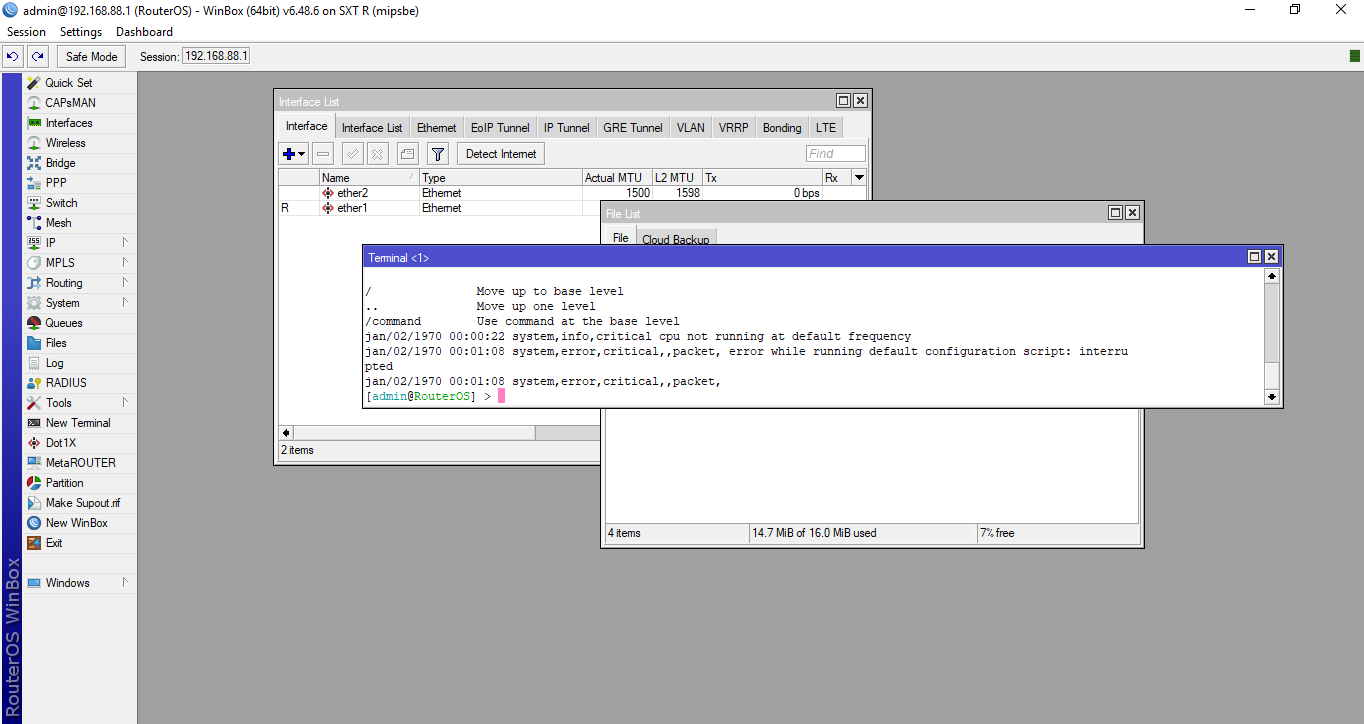Image resolution: width=1364 pixels, height=724 pixels.
Task: Open Mesh menu
Action: 58,223
